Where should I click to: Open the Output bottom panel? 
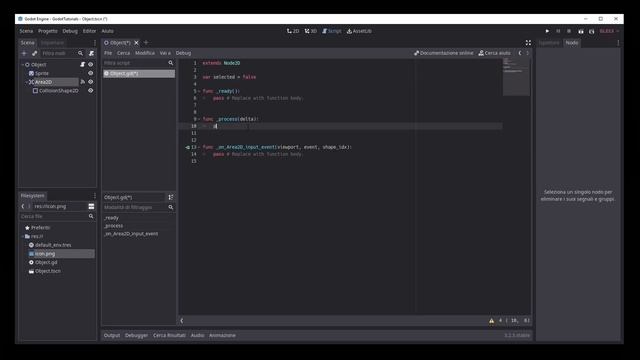coord(112,336)
